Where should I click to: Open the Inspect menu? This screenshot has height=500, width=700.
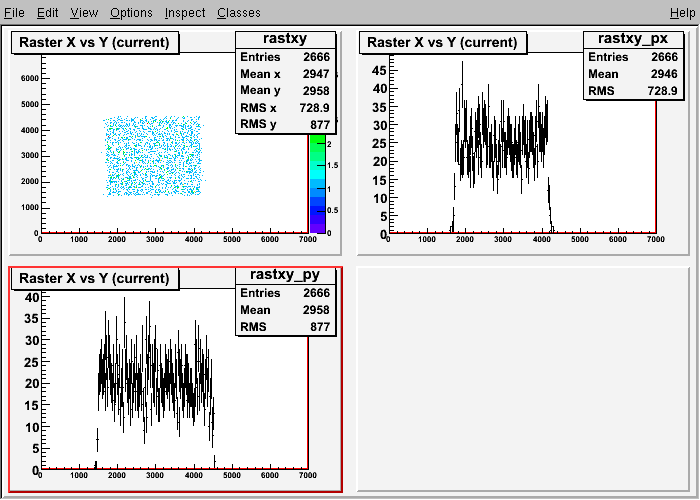(x=185, y=12)
